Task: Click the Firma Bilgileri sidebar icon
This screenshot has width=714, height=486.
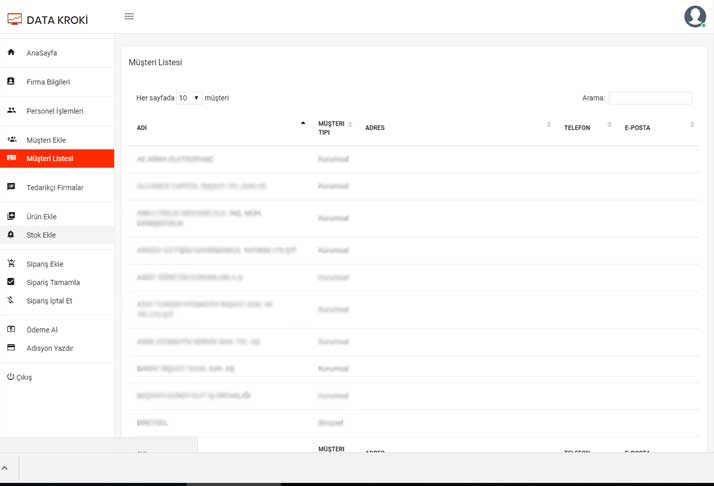Action: pos(11,81)
